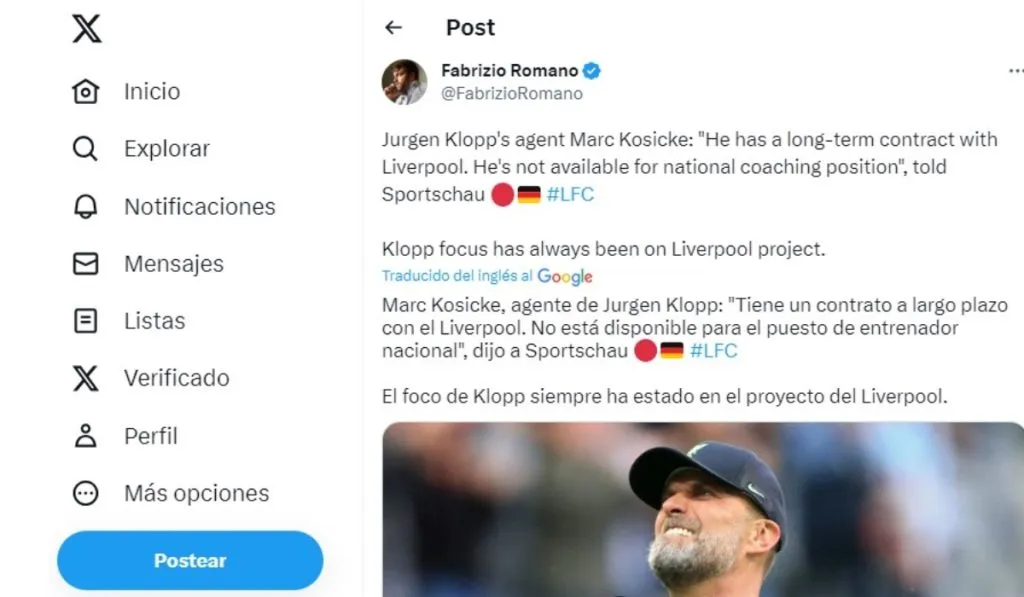Viewport: 1024px width, 597px height.
Task: Open the Notificaciones menu label
Action: [x=199, y=207]
